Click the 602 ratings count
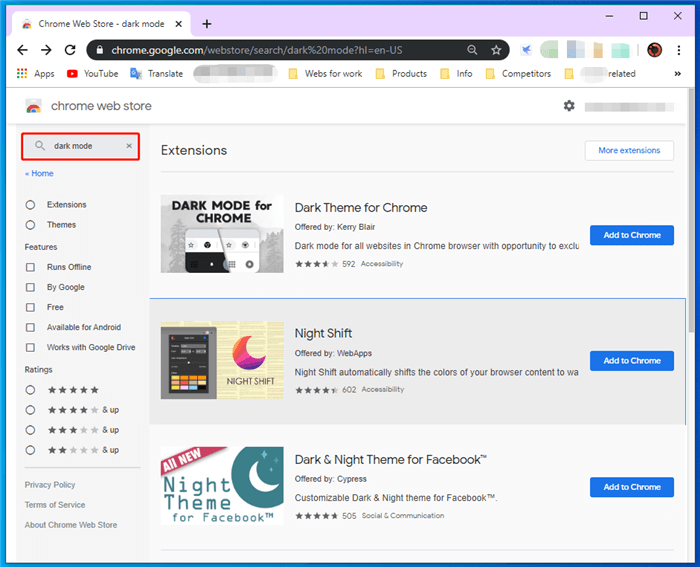The image size is (700, 567). point(349,390)
